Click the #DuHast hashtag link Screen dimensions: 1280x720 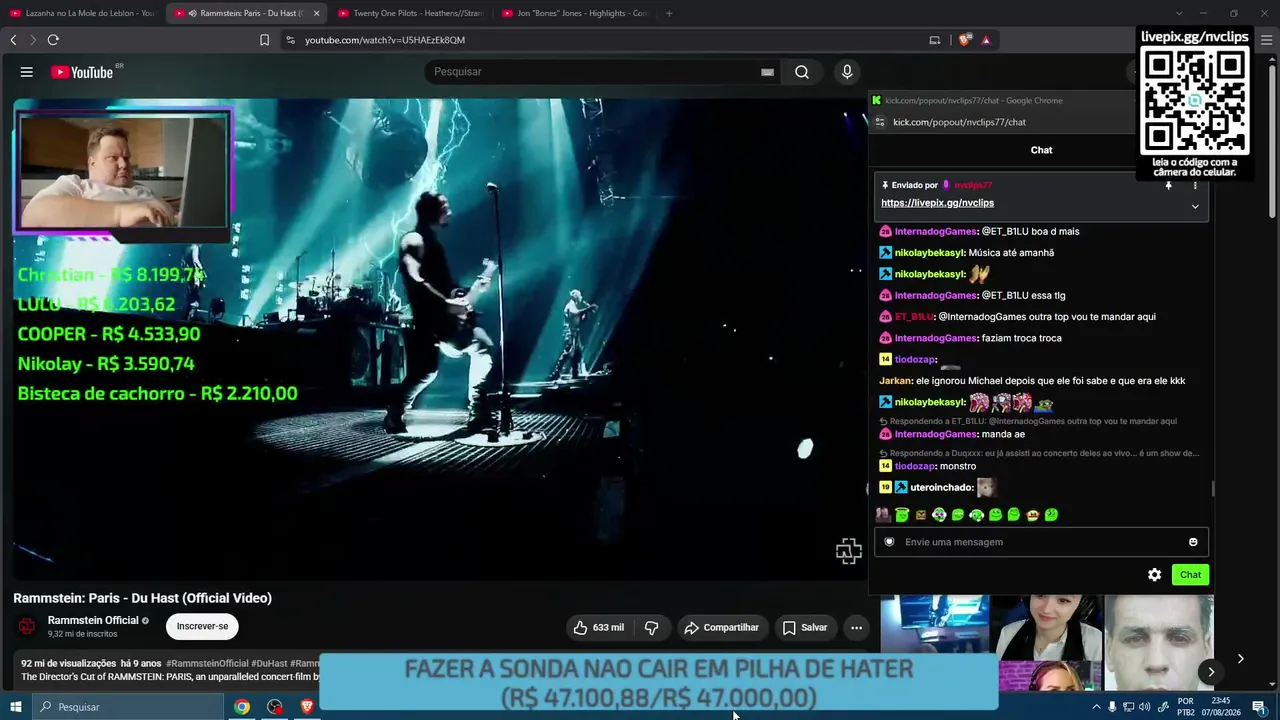point(269,663)
